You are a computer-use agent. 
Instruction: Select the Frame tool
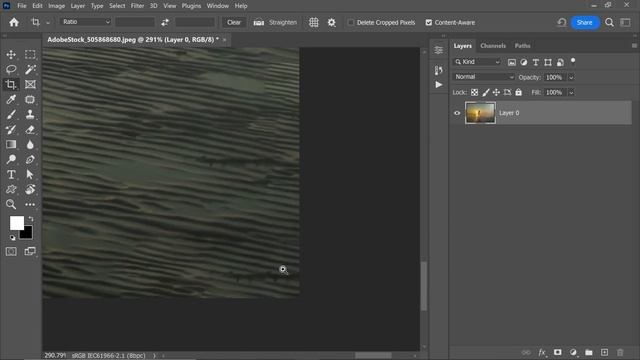point(30,84)
